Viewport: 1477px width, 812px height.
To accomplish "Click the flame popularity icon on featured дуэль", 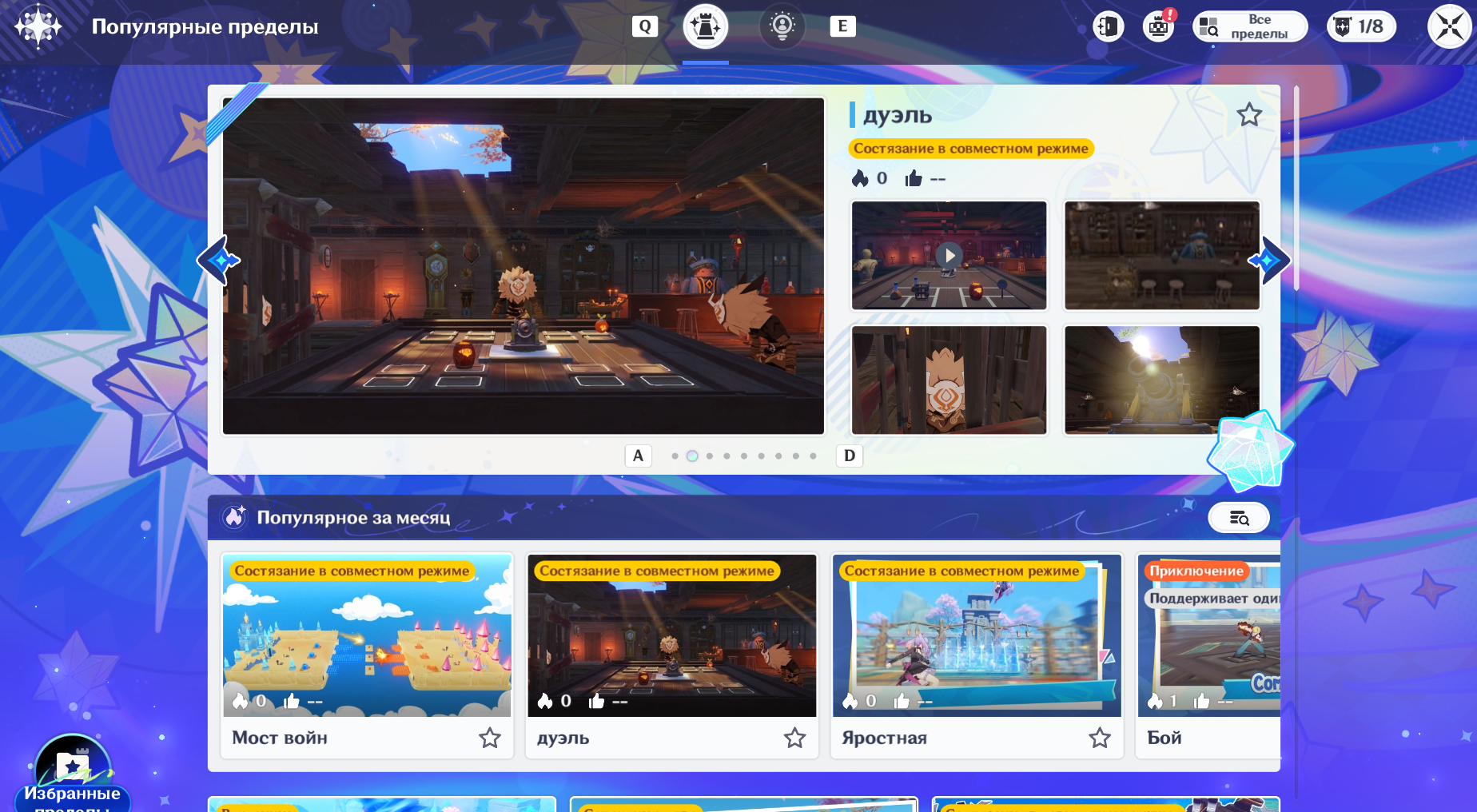I will click(860, 178).
